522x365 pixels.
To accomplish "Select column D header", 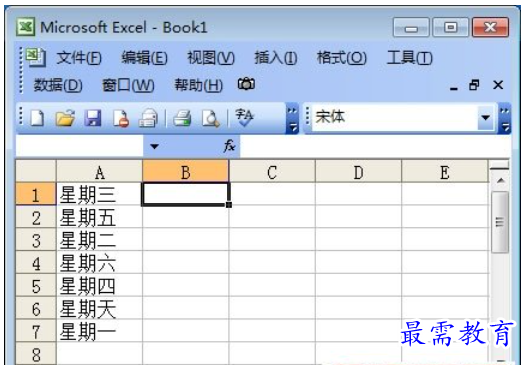I will tap(358, 172).
